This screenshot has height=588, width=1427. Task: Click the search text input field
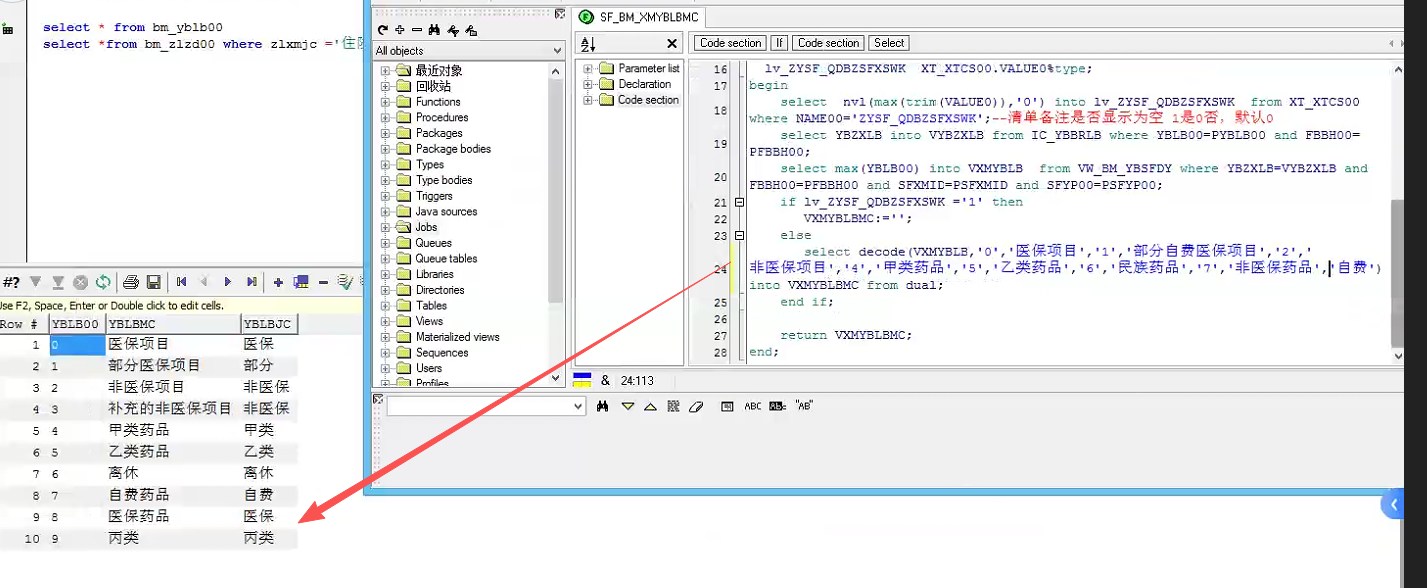479,406
